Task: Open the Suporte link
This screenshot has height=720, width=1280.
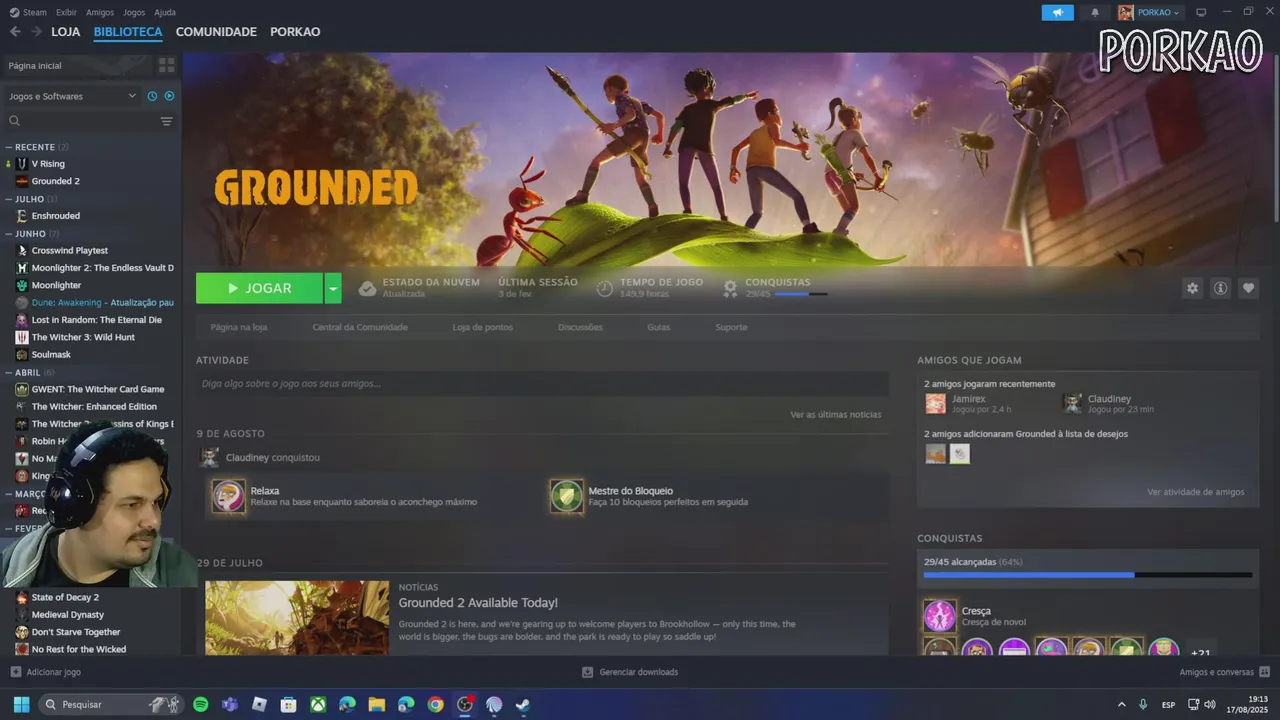Action: [x=731, y=327]
